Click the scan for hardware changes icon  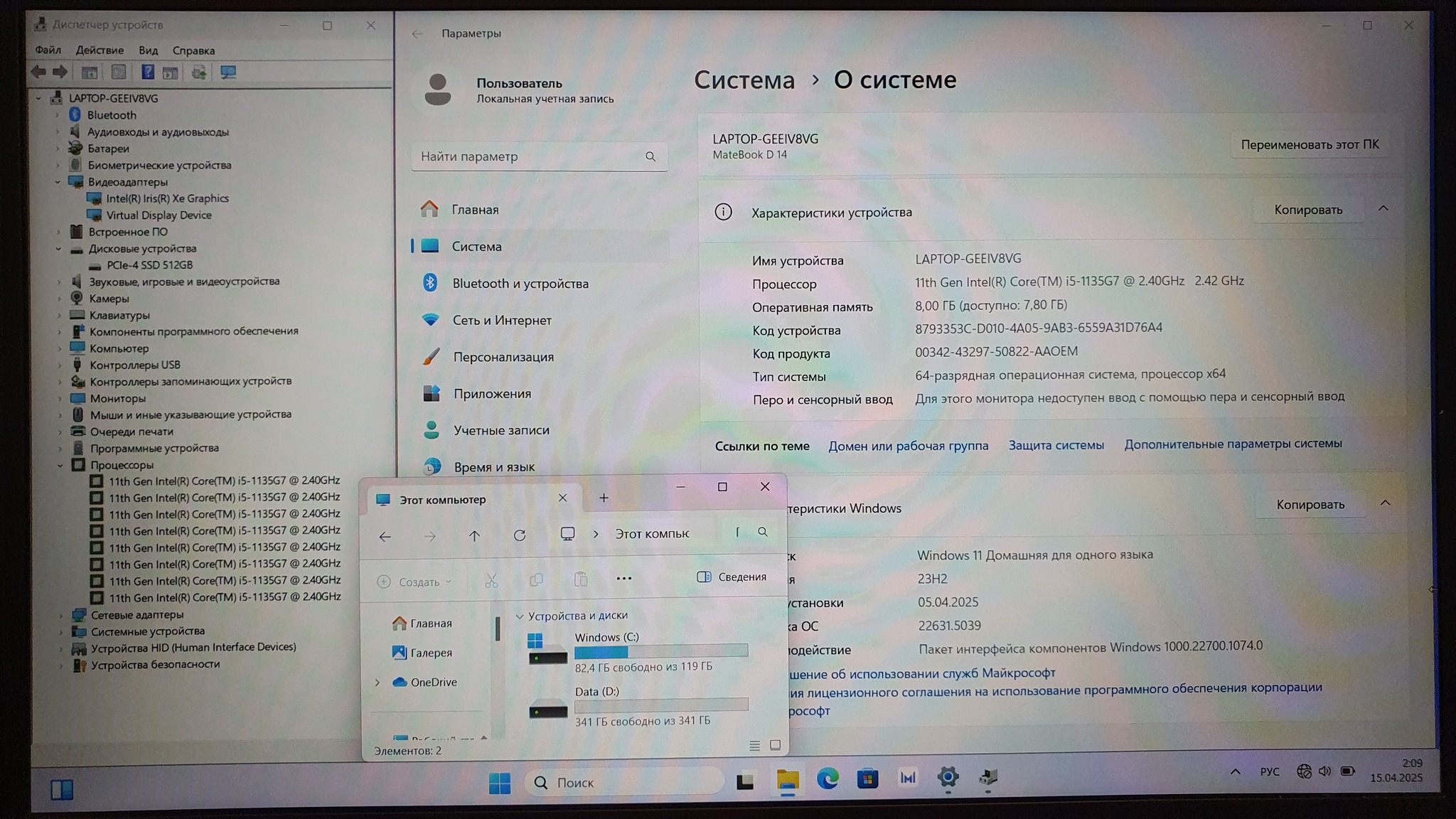tap(228, 73)
